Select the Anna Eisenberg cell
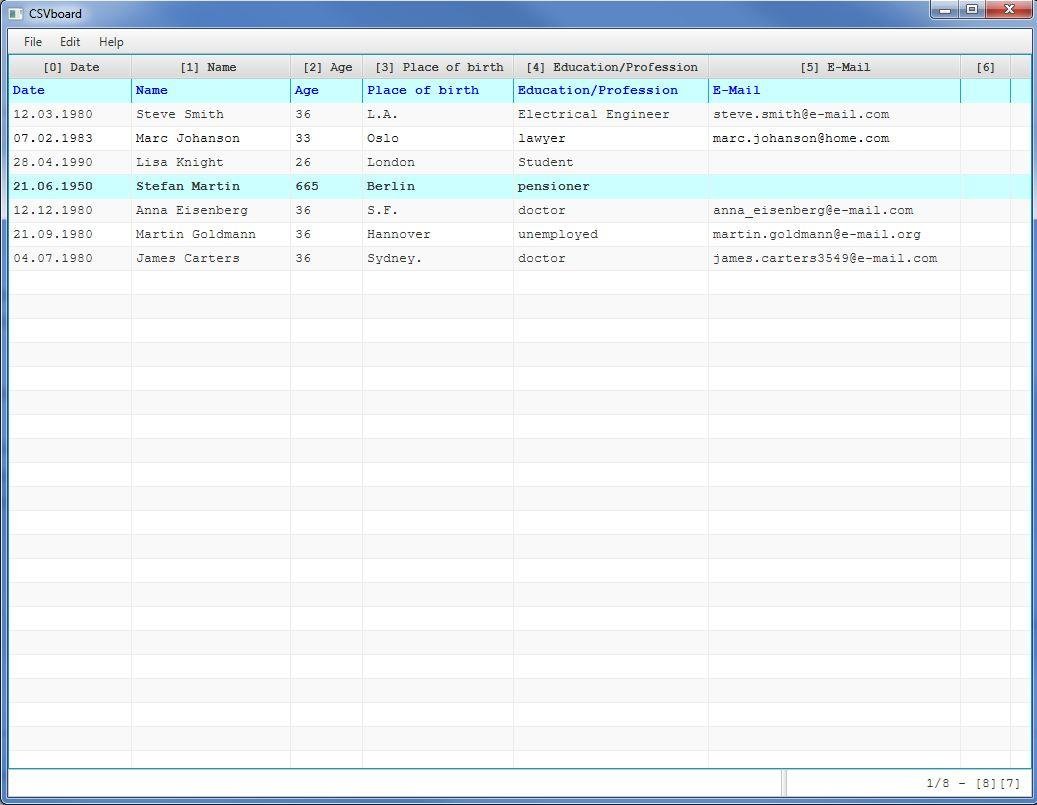This screenshot has width=1037, height=805. 211,210
